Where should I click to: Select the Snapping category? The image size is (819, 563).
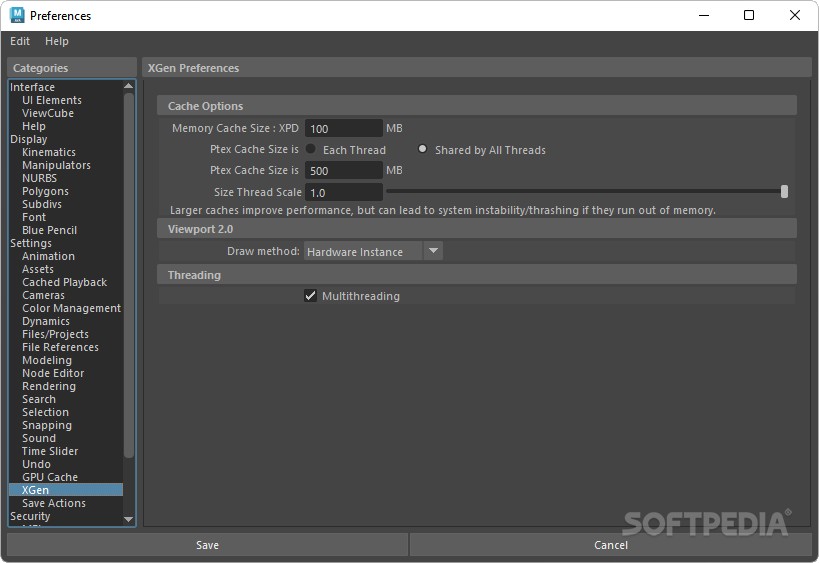pyautogui.click(x=47, y=425)
